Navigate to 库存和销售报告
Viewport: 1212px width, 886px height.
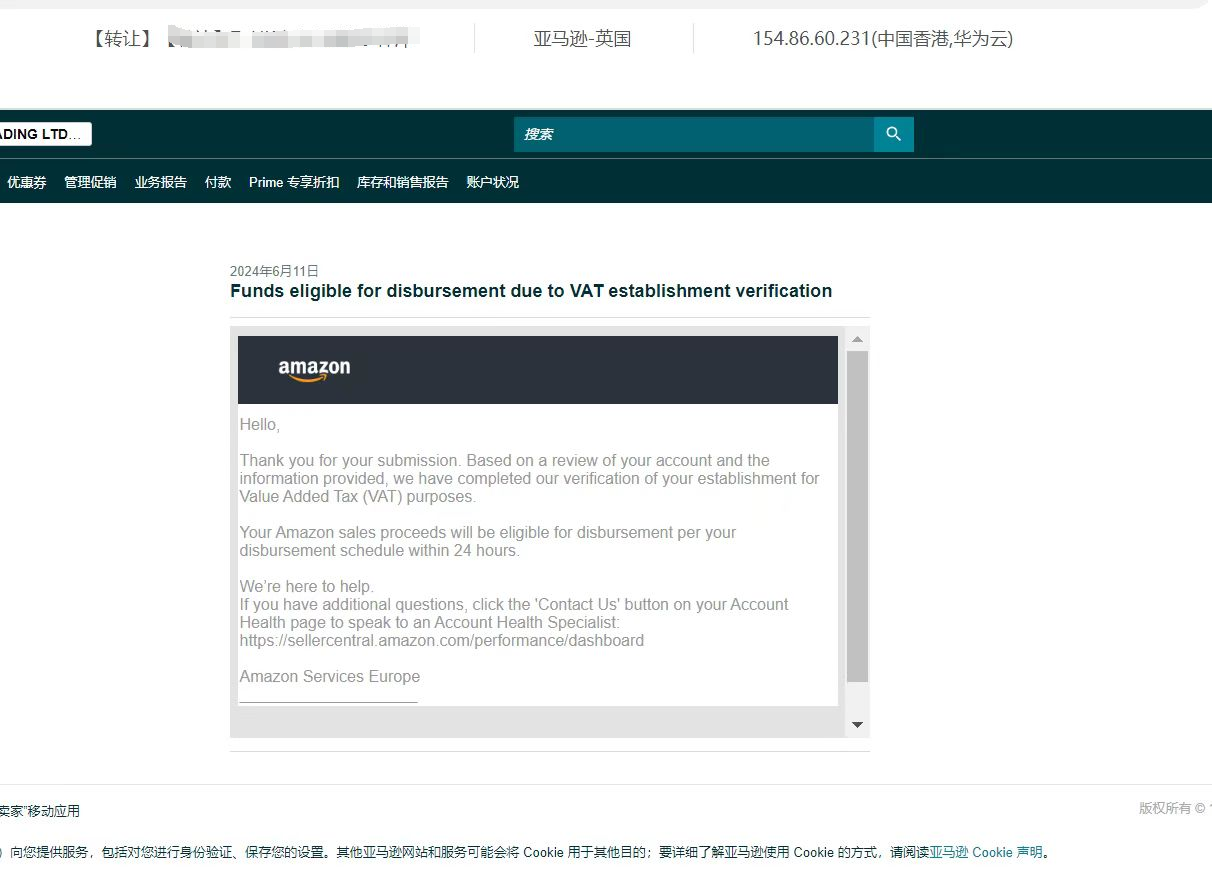pos(402,182)
